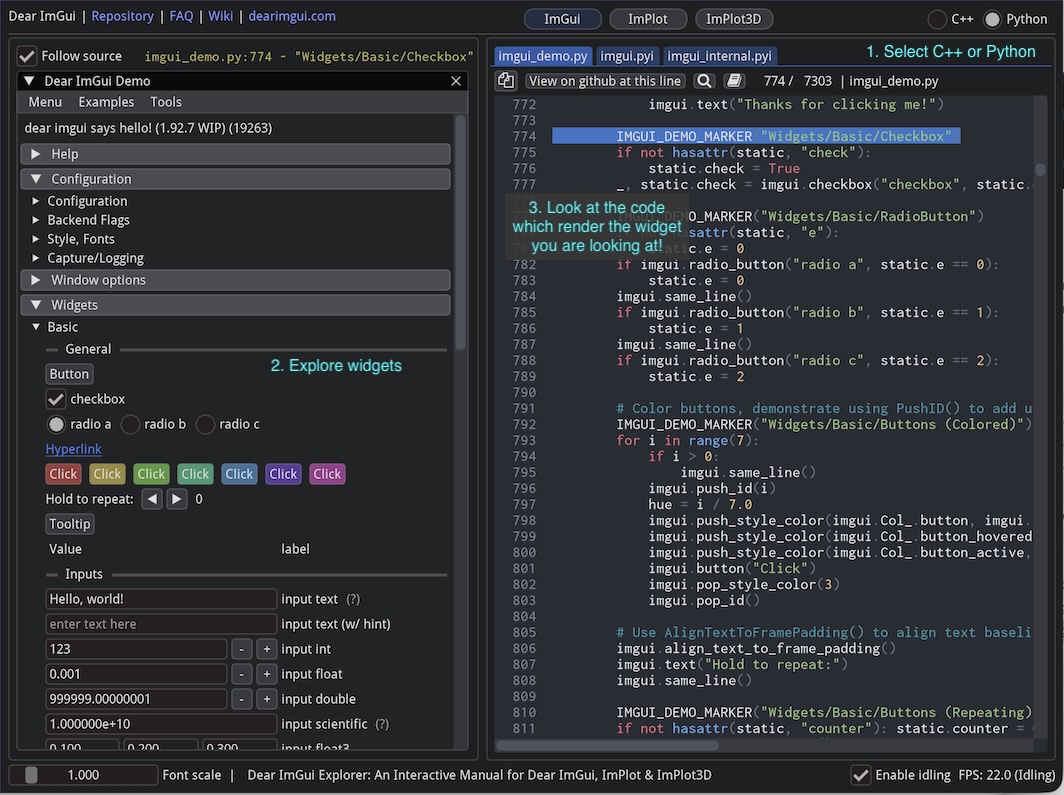This screenshot has height=795, width=1064.
Task: Open the Hyperlink widget link
Action: click(73, 448)
